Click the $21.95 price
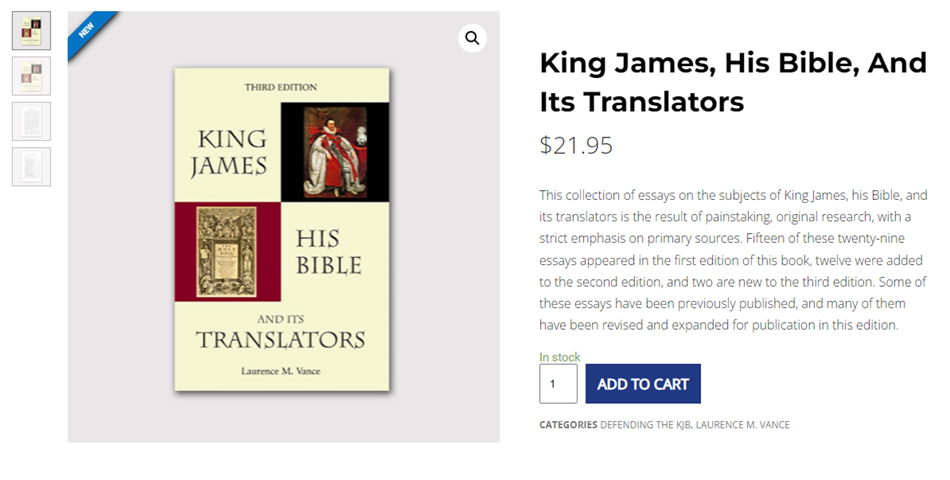Viewport: 950px width, 480px height. pyautogui.click(x=576, y=146)
